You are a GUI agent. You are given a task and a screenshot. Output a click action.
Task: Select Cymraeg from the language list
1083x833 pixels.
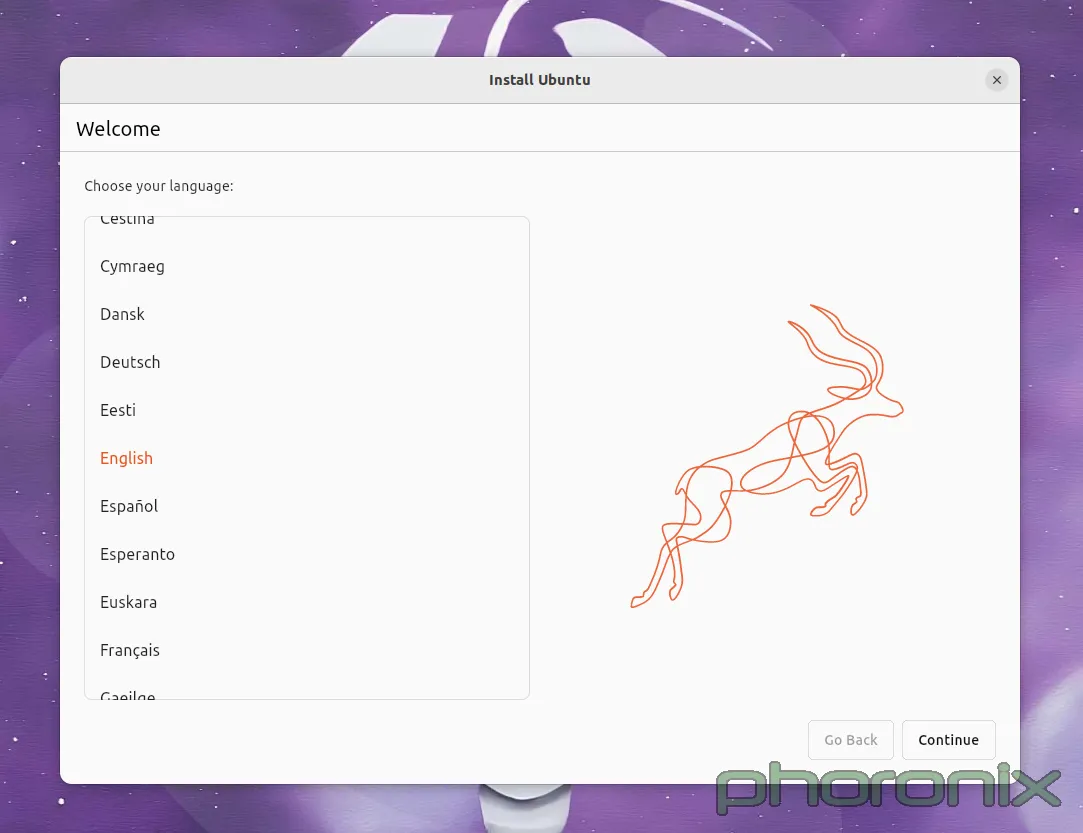[307, 266]
